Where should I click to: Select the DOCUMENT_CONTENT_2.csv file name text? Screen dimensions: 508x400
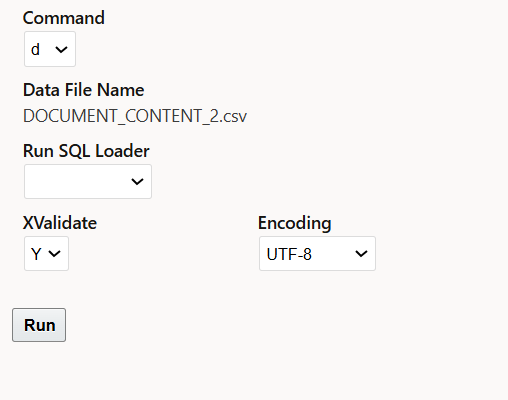(x=135, y=116)
